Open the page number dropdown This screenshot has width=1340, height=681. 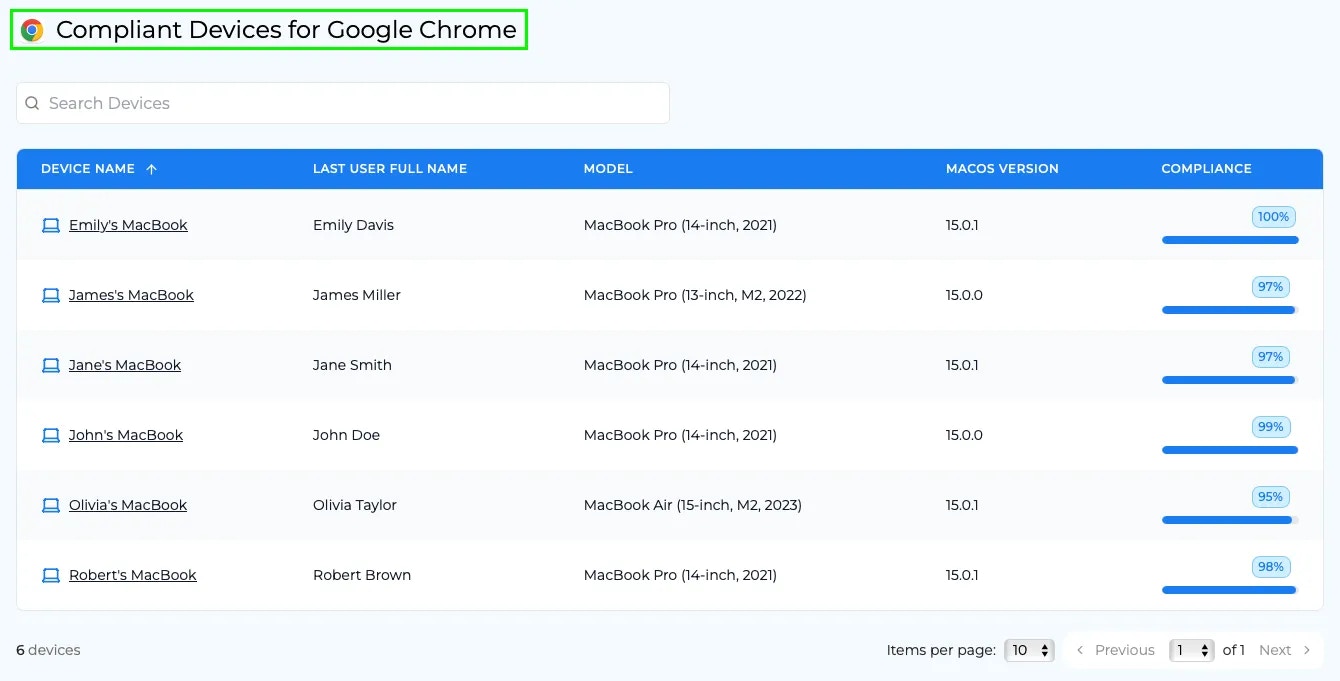coord(1192,650)
